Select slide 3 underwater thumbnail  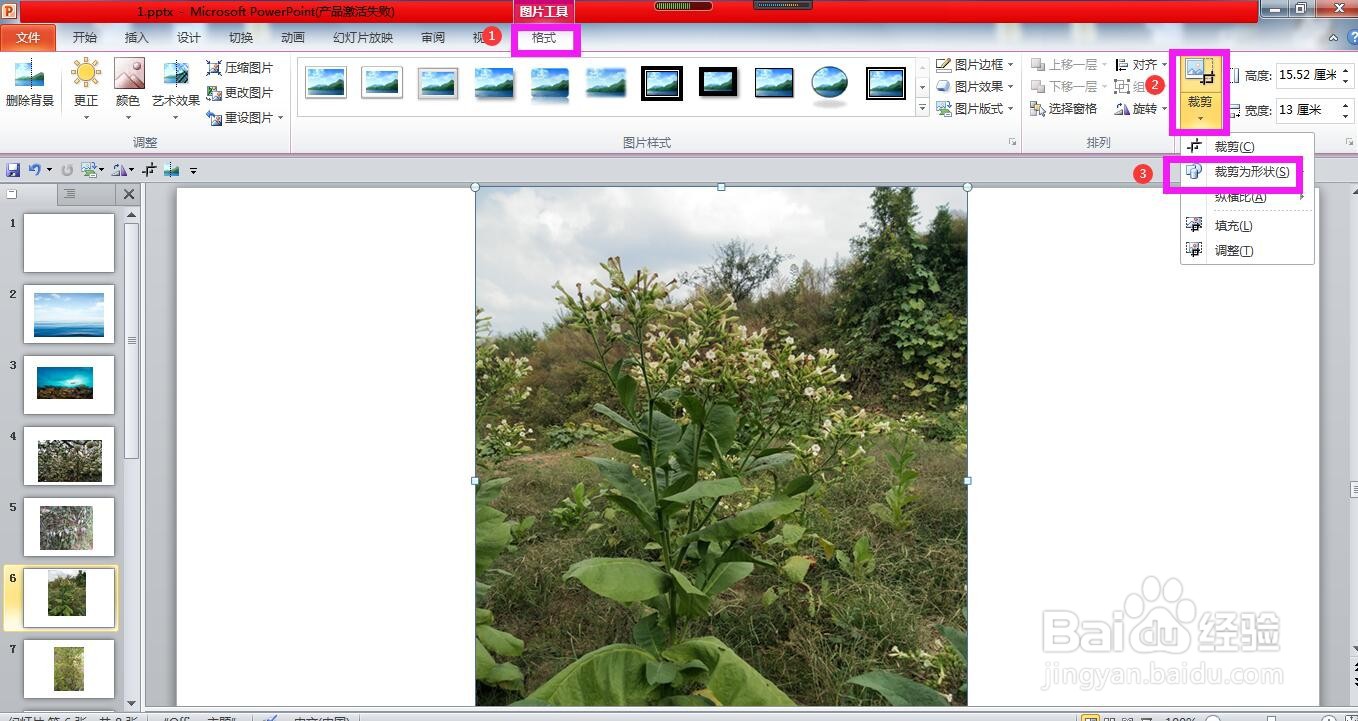(69, 385)
